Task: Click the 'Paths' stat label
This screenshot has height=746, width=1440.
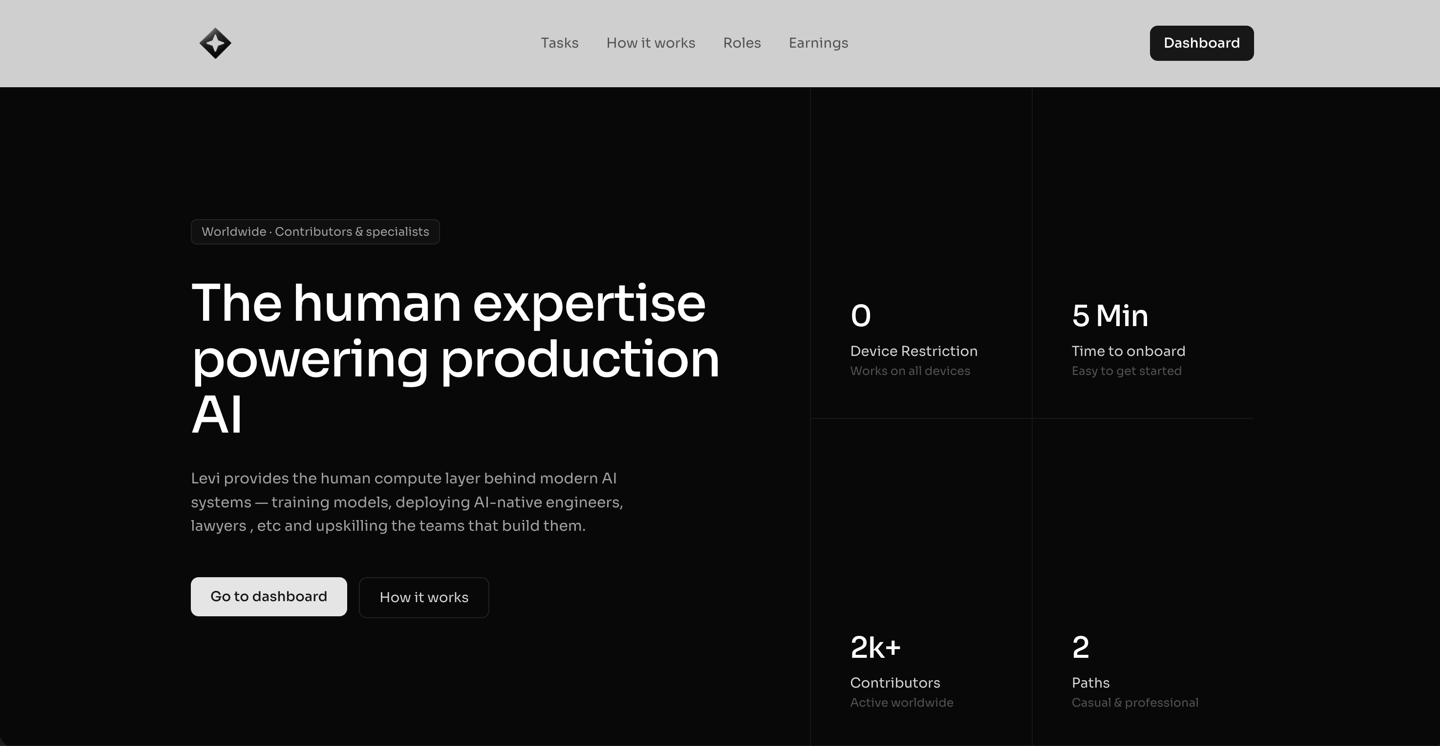Action: 1090,683
